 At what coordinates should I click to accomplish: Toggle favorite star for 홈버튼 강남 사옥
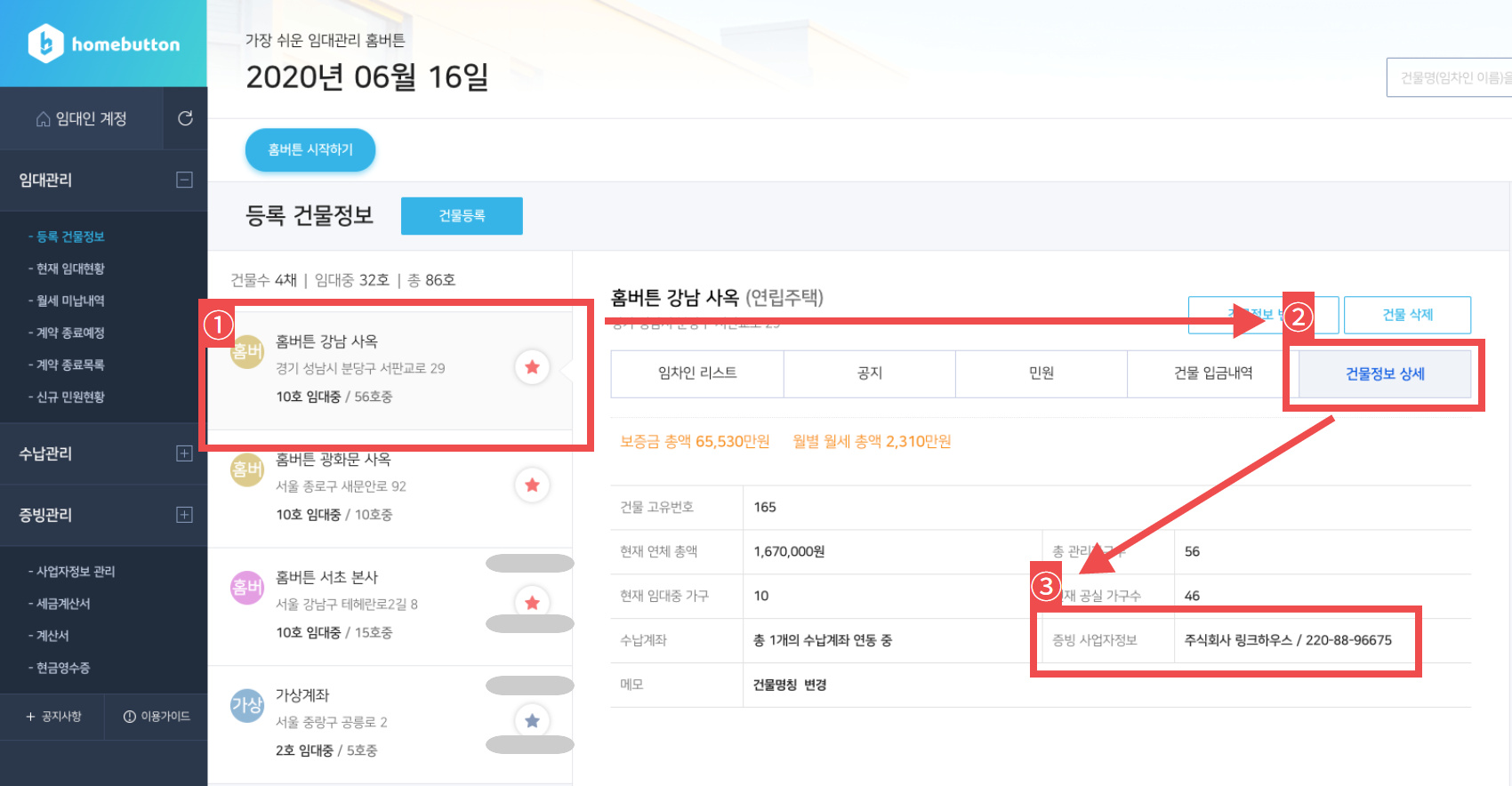point(532,367)
